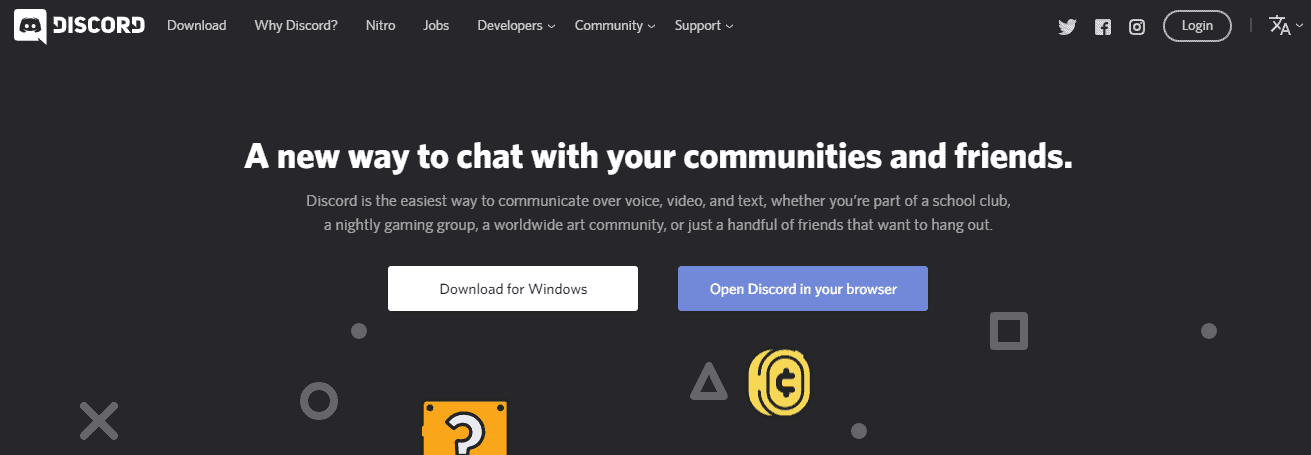Go to the Download page

coord(196,26)
